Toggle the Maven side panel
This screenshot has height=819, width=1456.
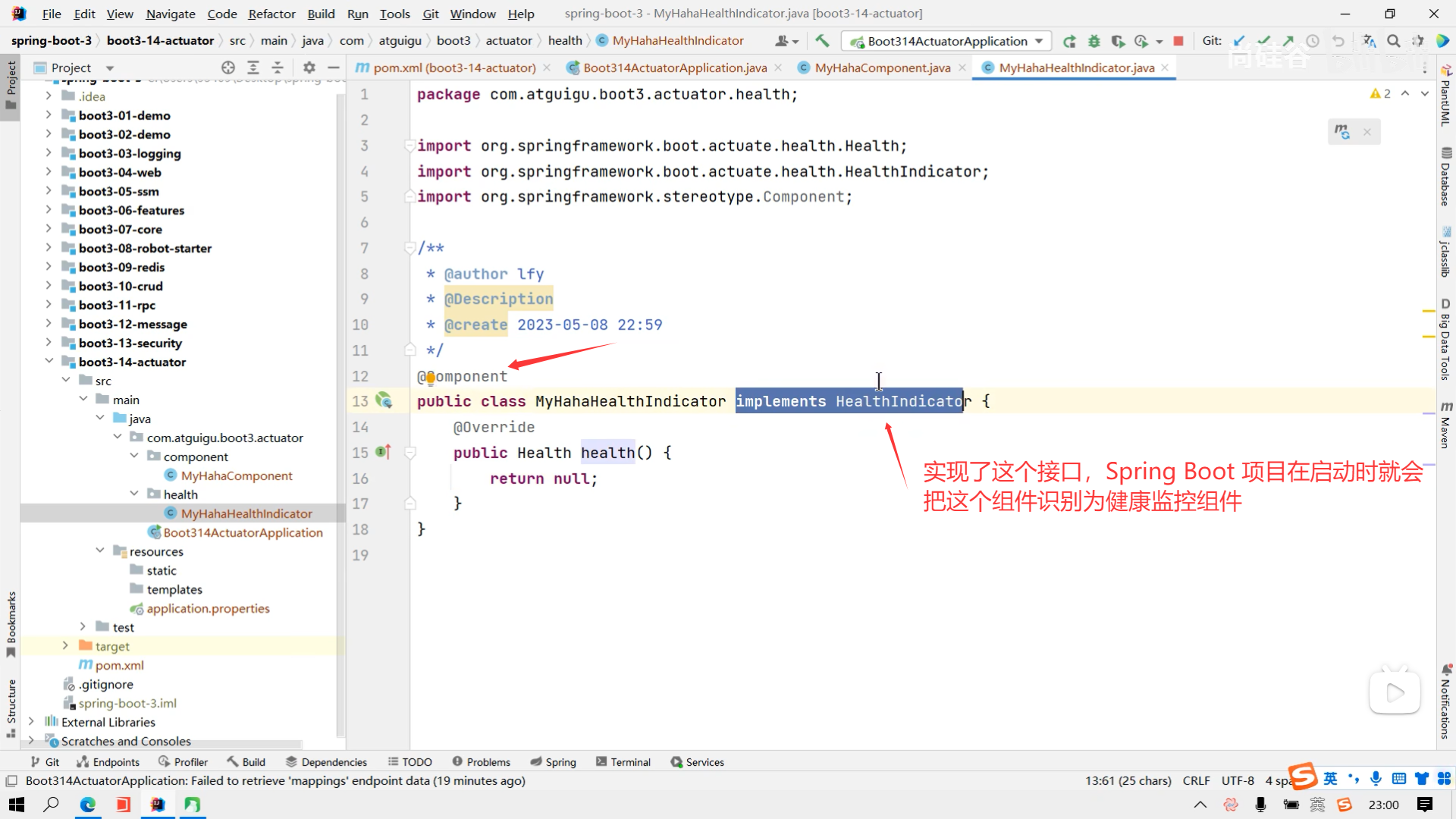[x=1445, y=426]
